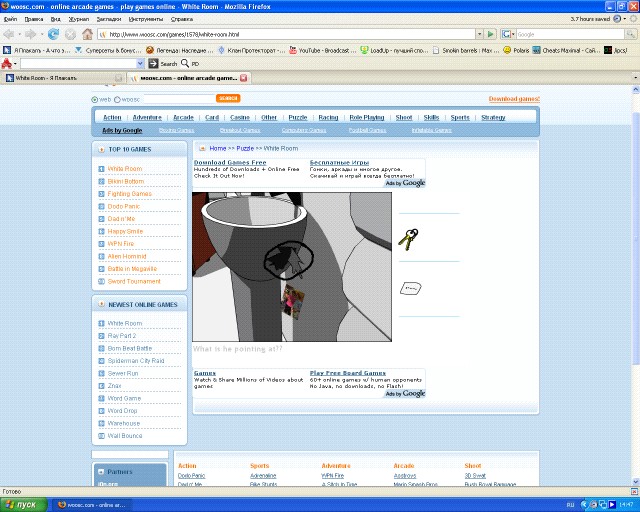
Task: Click the magnifier PD toolbar icon
Action: click(x=185, y=63)
